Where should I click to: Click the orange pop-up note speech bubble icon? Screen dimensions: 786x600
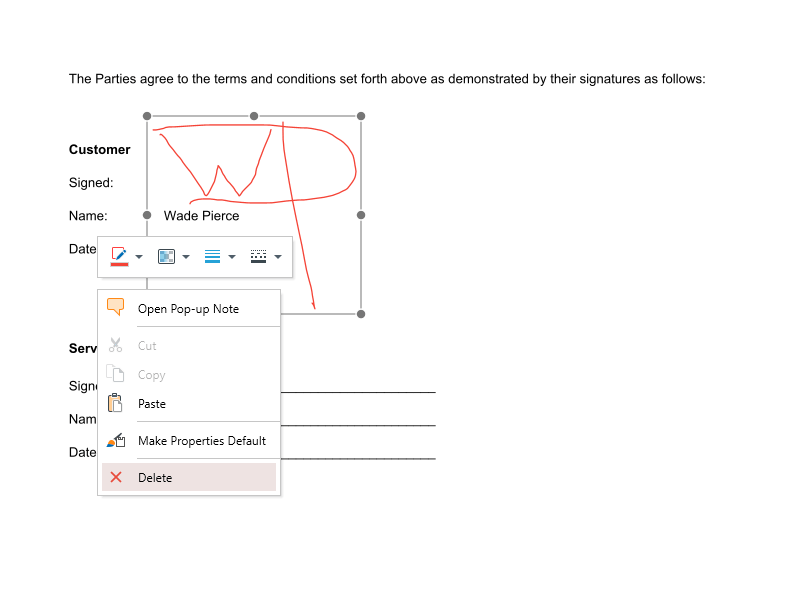click(116, 308)
